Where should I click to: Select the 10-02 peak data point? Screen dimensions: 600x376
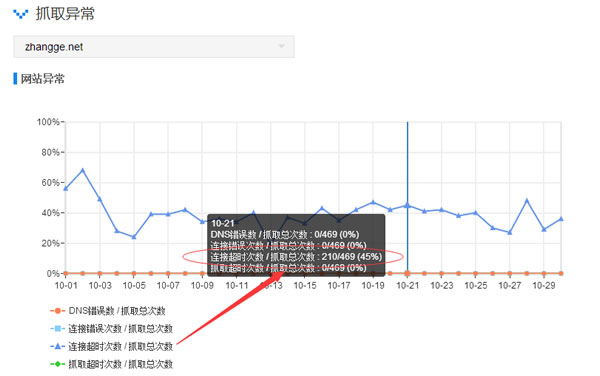(x=83, y=170)
